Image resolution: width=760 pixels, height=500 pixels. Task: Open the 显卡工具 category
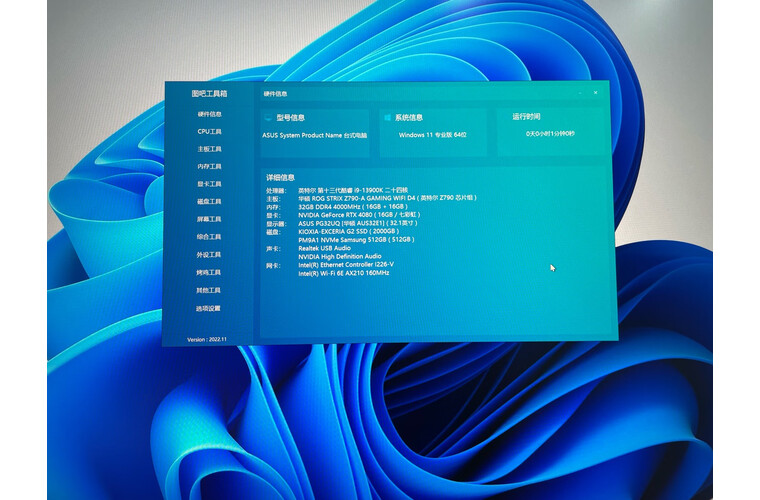point(209,184)
